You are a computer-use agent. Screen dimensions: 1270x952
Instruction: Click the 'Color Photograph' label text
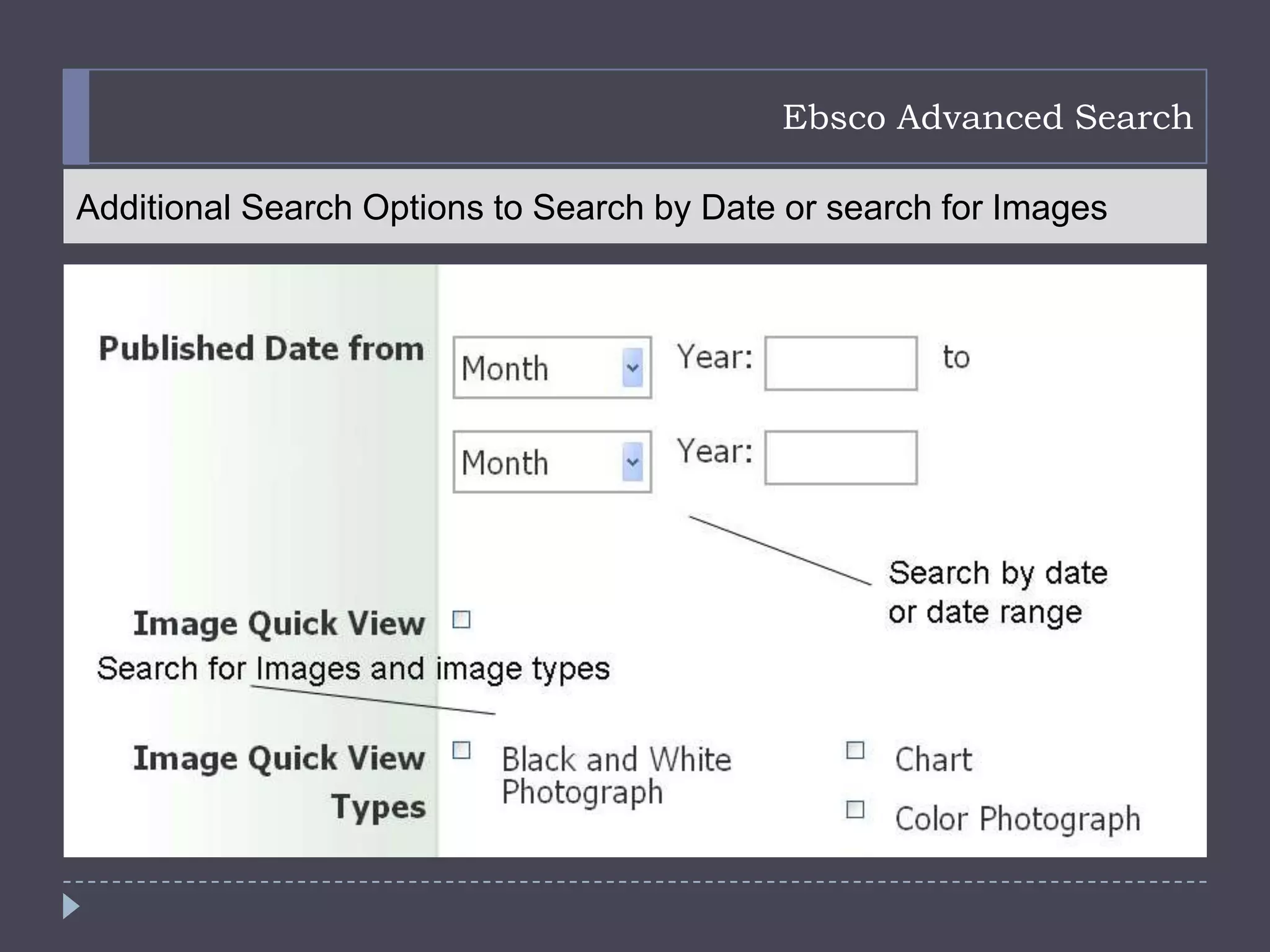click(1018, 818)
